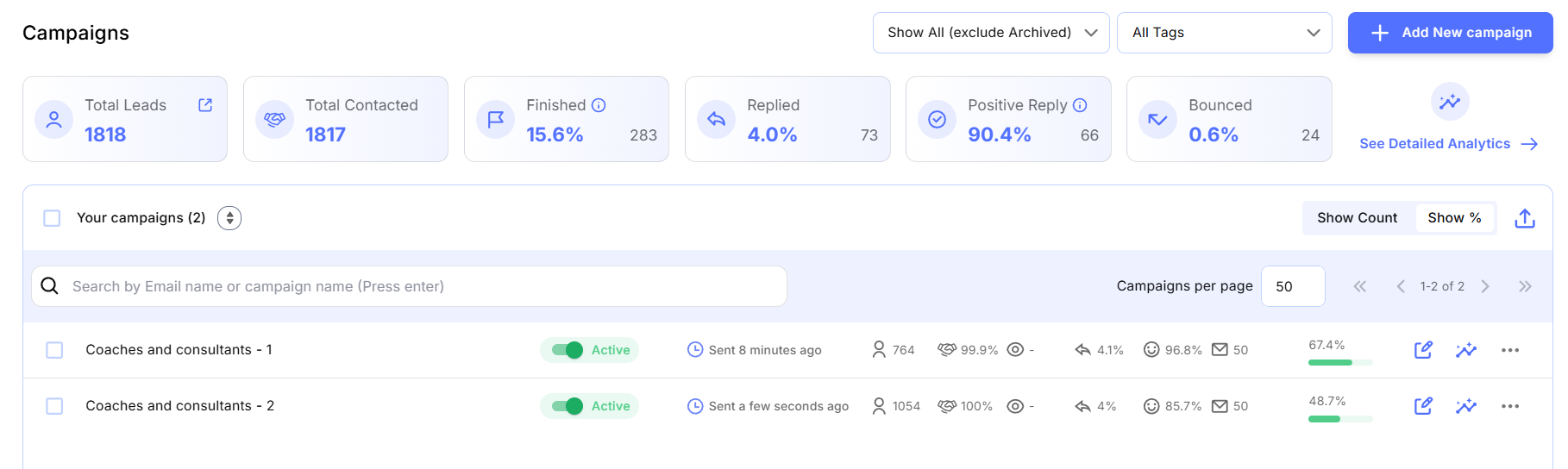Click Add New campaign button
This screenshot has height=469, width=1568.
pos(1451,33)
